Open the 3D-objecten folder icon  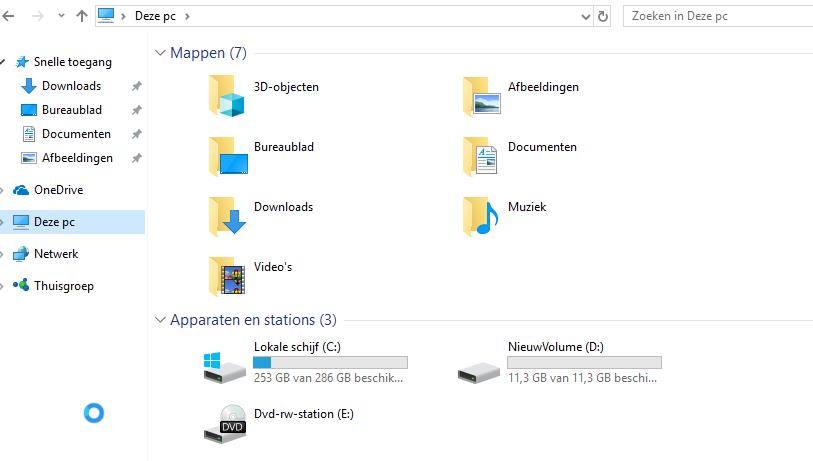click(x=228, y=96)
